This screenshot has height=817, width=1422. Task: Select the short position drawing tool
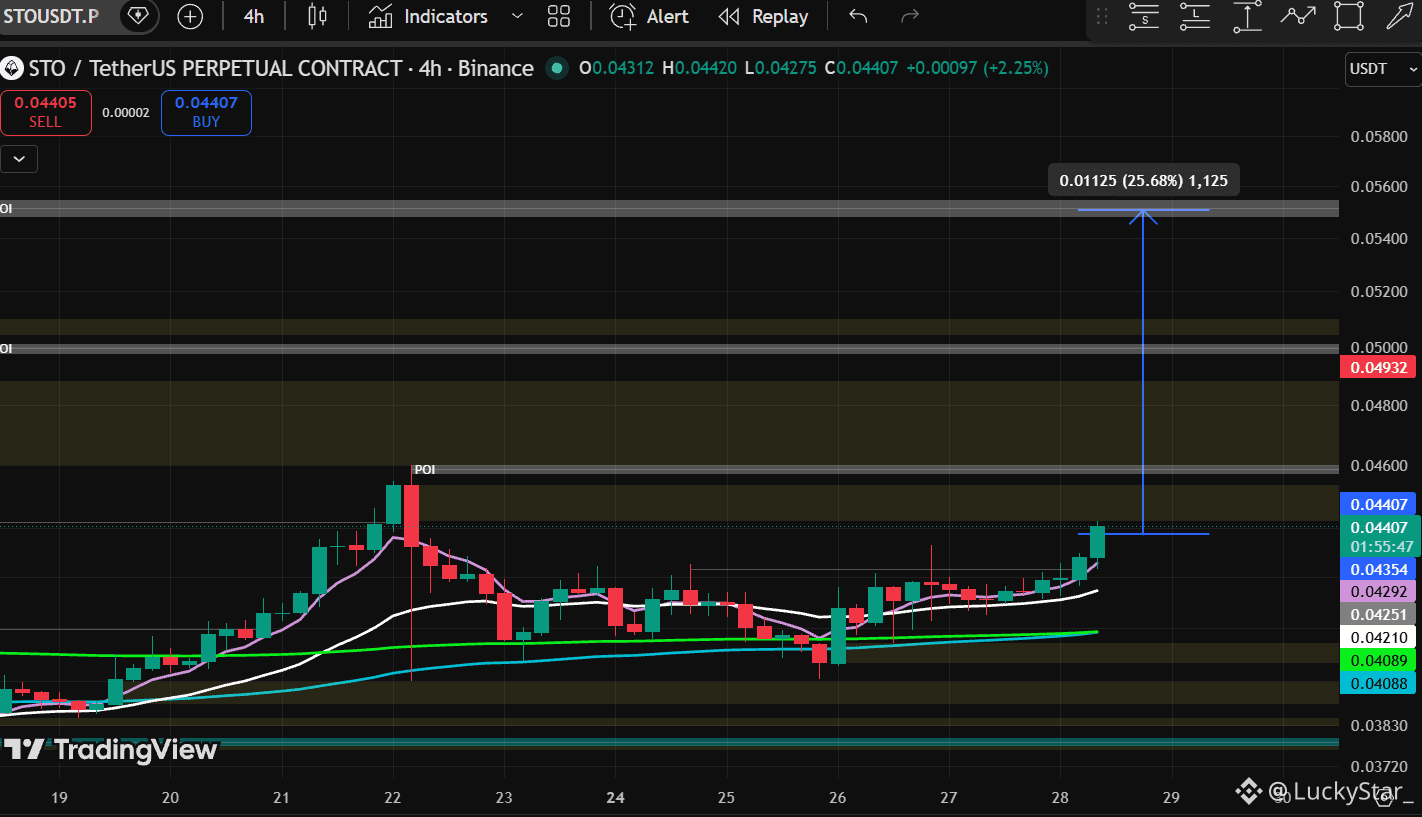tap(1144, 16)
